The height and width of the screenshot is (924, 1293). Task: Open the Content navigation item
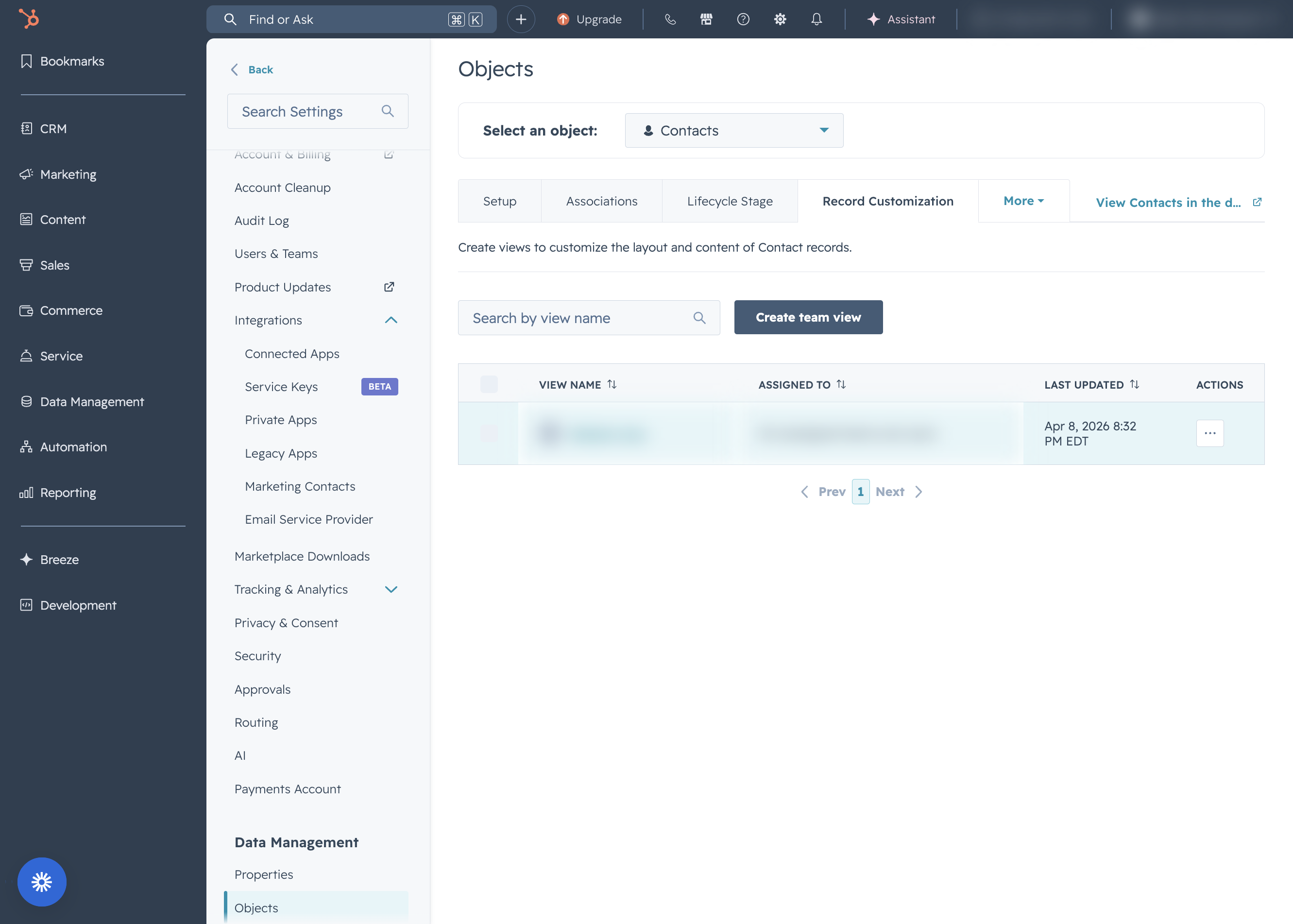pyautogui.click(x=53, y=220)
